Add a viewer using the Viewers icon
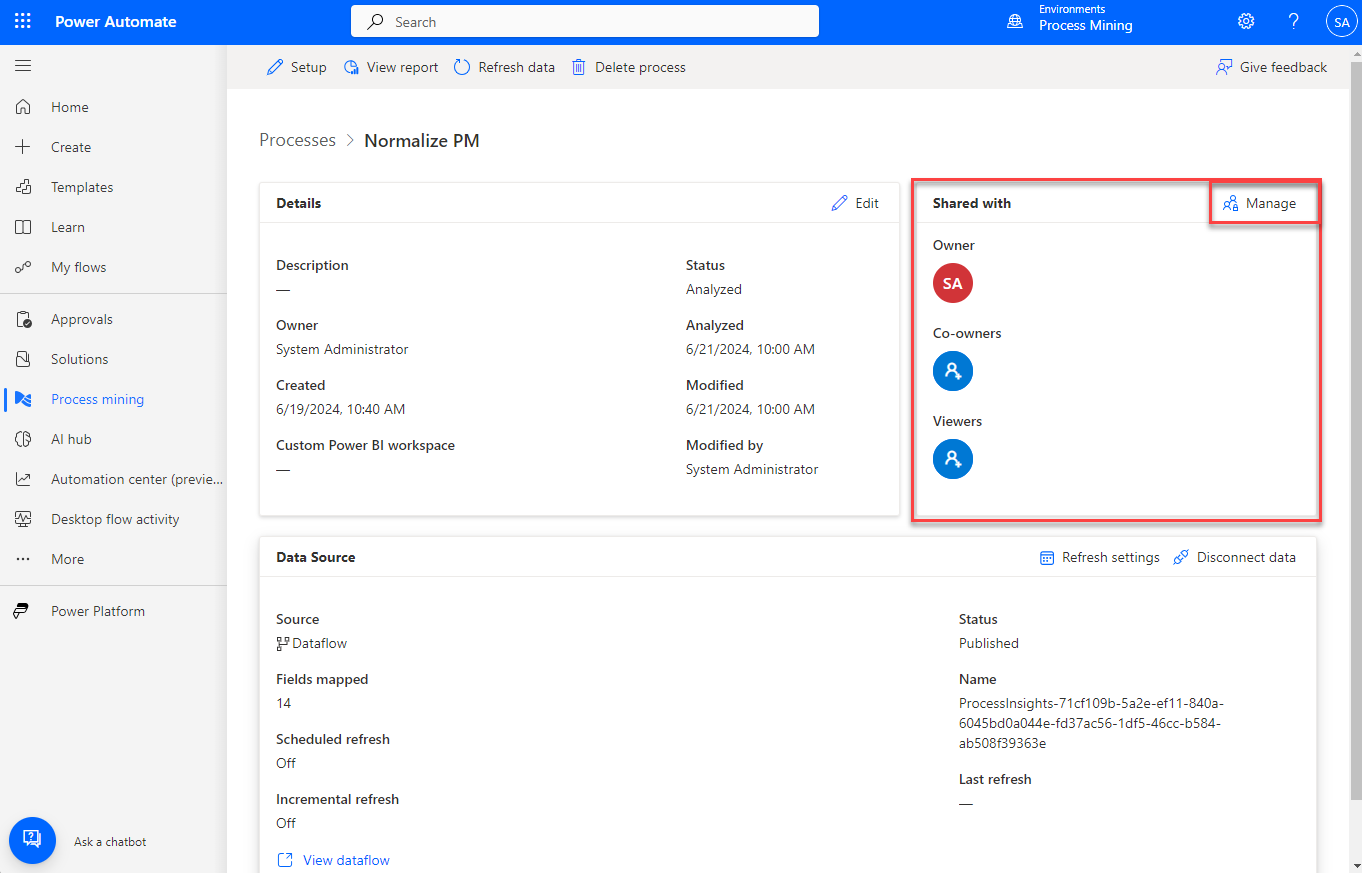Image resolution: width=1362 pixels, height=873 pixels. tap(952, 459)
